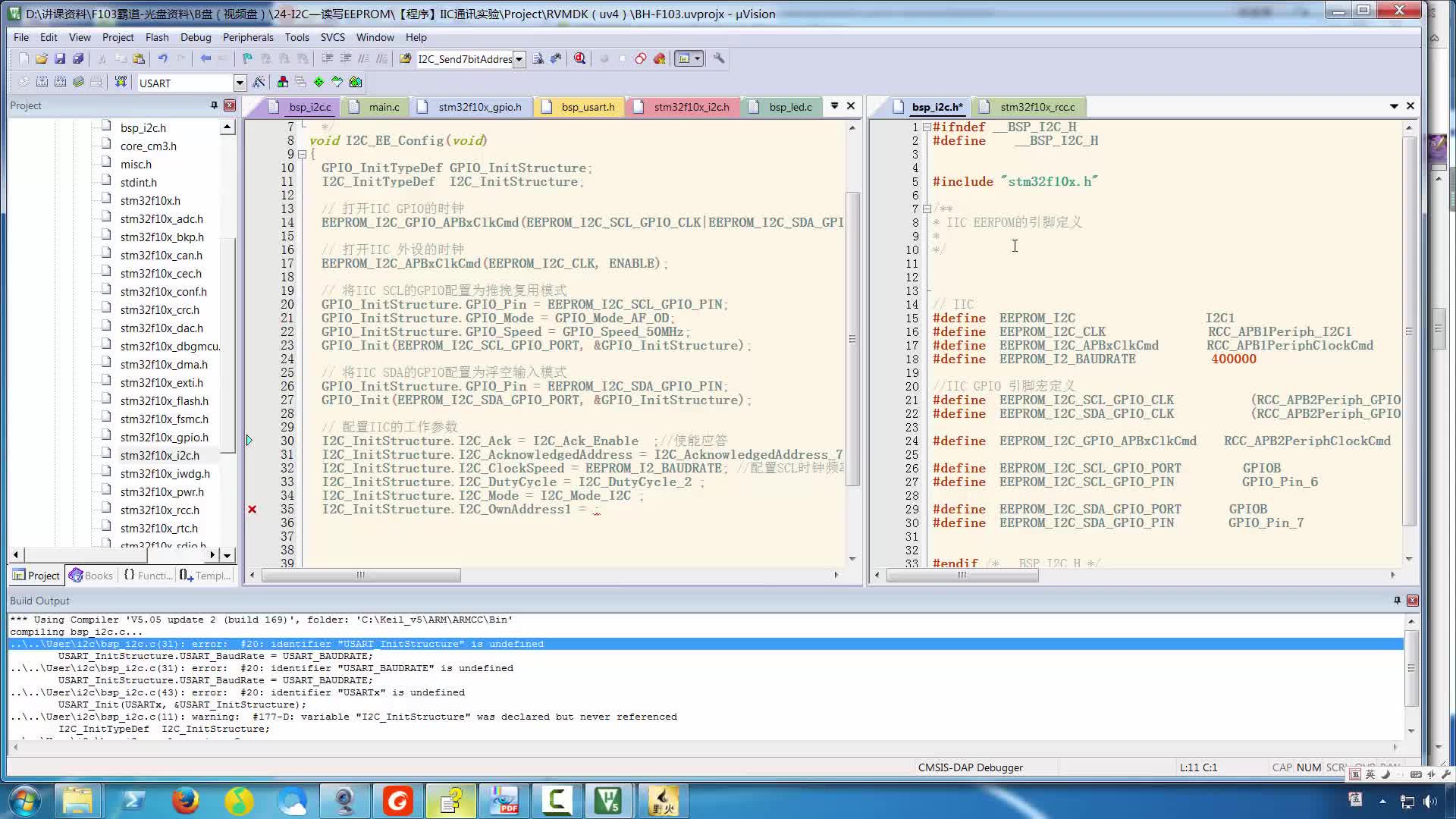Switch to the bsp_usart.h tab

(x=579, y=107)
